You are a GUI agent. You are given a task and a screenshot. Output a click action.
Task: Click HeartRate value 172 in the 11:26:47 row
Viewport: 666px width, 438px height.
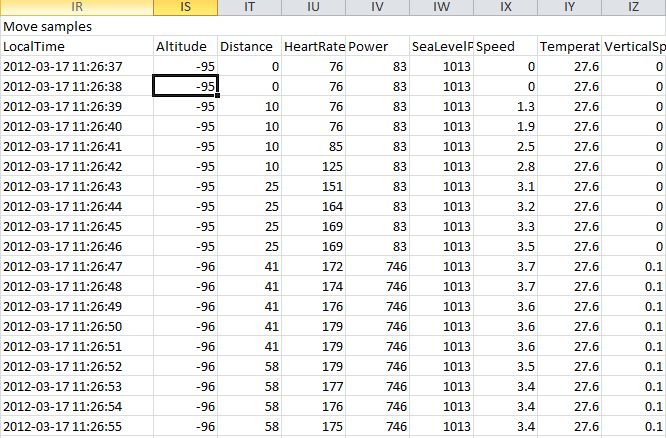pyautogui.click(x=314, y=266)
